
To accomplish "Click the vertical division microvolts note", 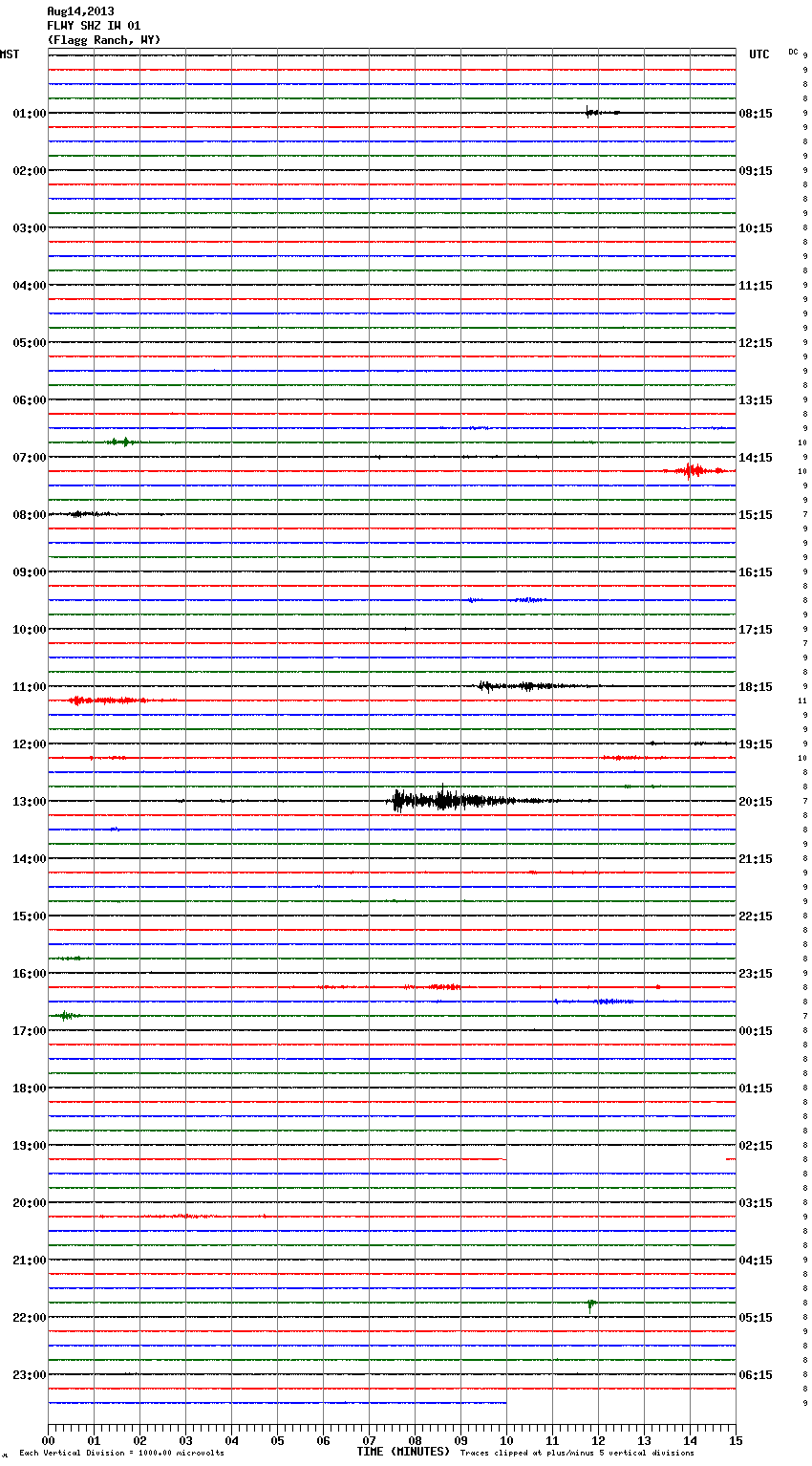I will click(121, 1454).
